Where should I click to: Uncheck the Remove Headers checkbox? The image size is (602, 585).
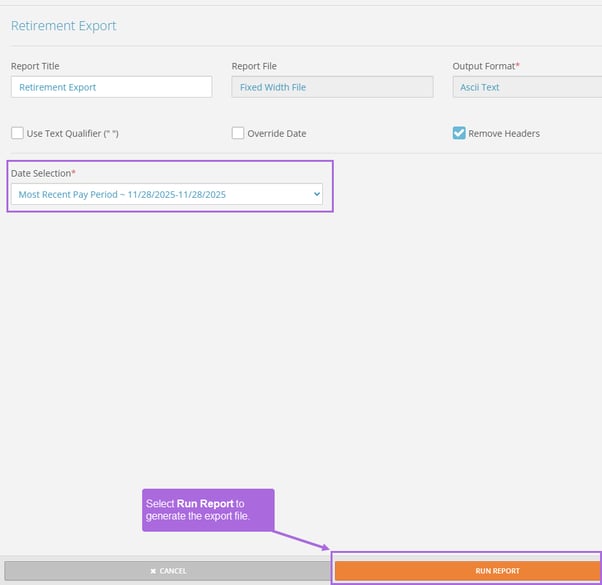(459, 133)
